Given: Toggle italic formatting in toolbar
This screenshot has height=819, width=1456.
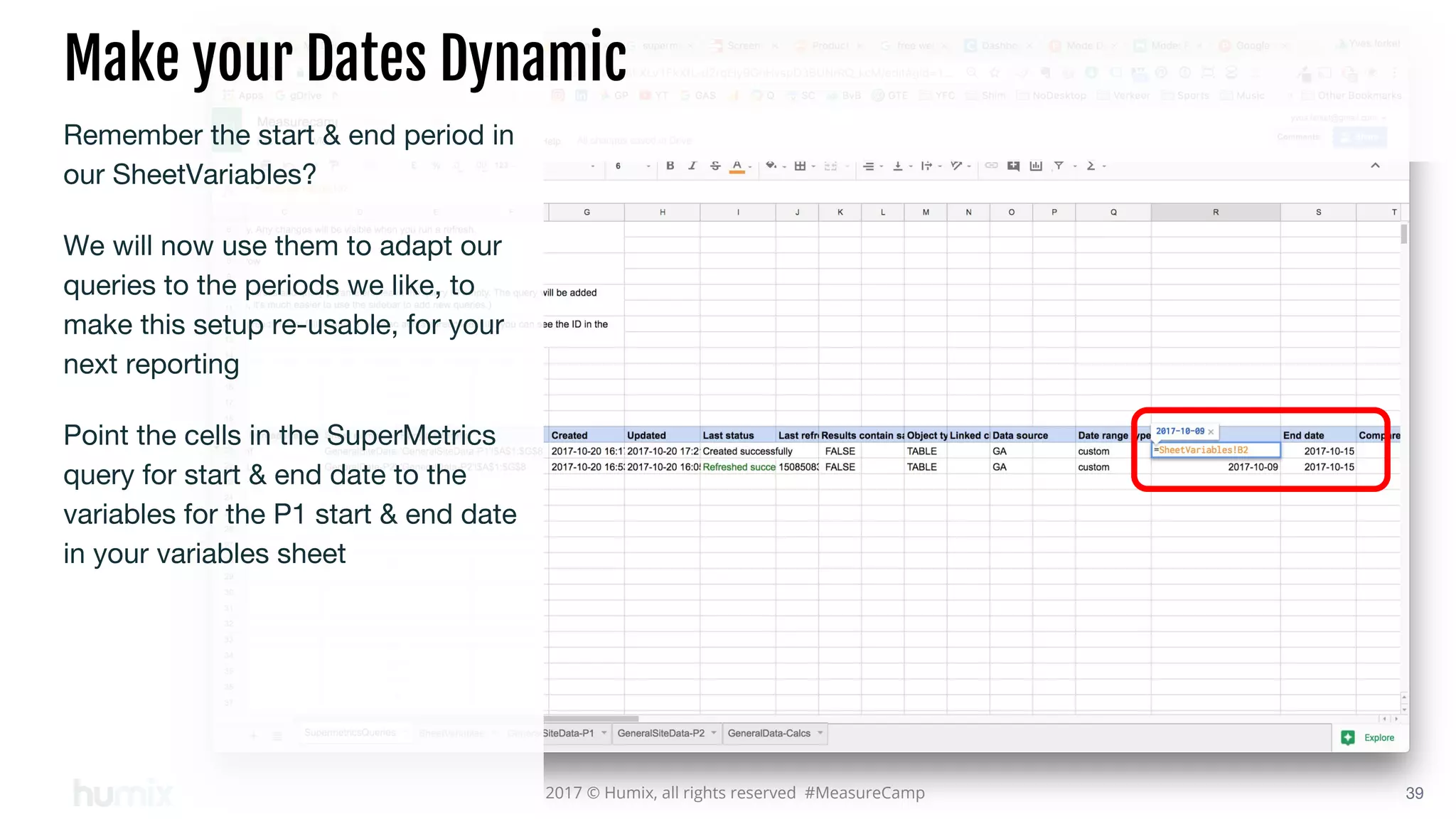Looking at the screenshot, I should click(x=692, y=166).
